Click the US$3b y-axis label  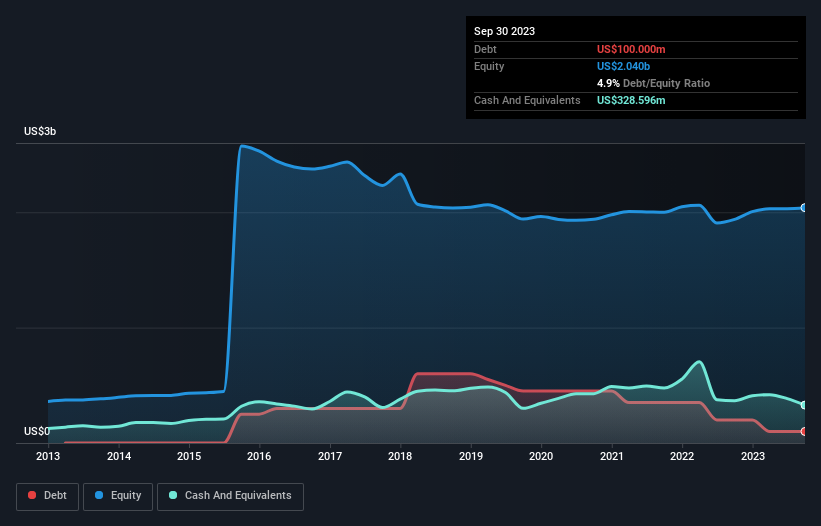tap(40, 131)
